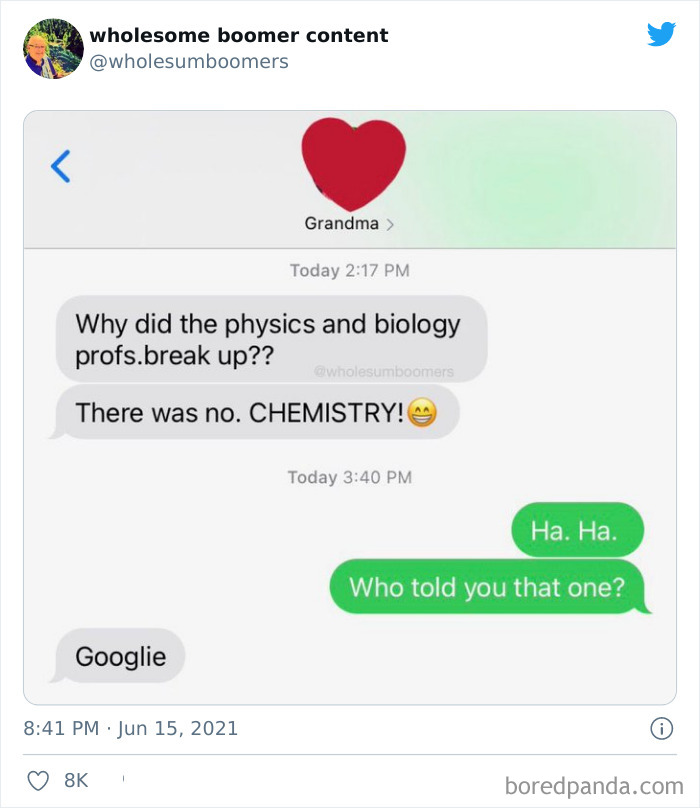This screenshot has height=808, width=700.
Task: Open the Jun 15, 2021 timestamp link
Action: (128, 730)
